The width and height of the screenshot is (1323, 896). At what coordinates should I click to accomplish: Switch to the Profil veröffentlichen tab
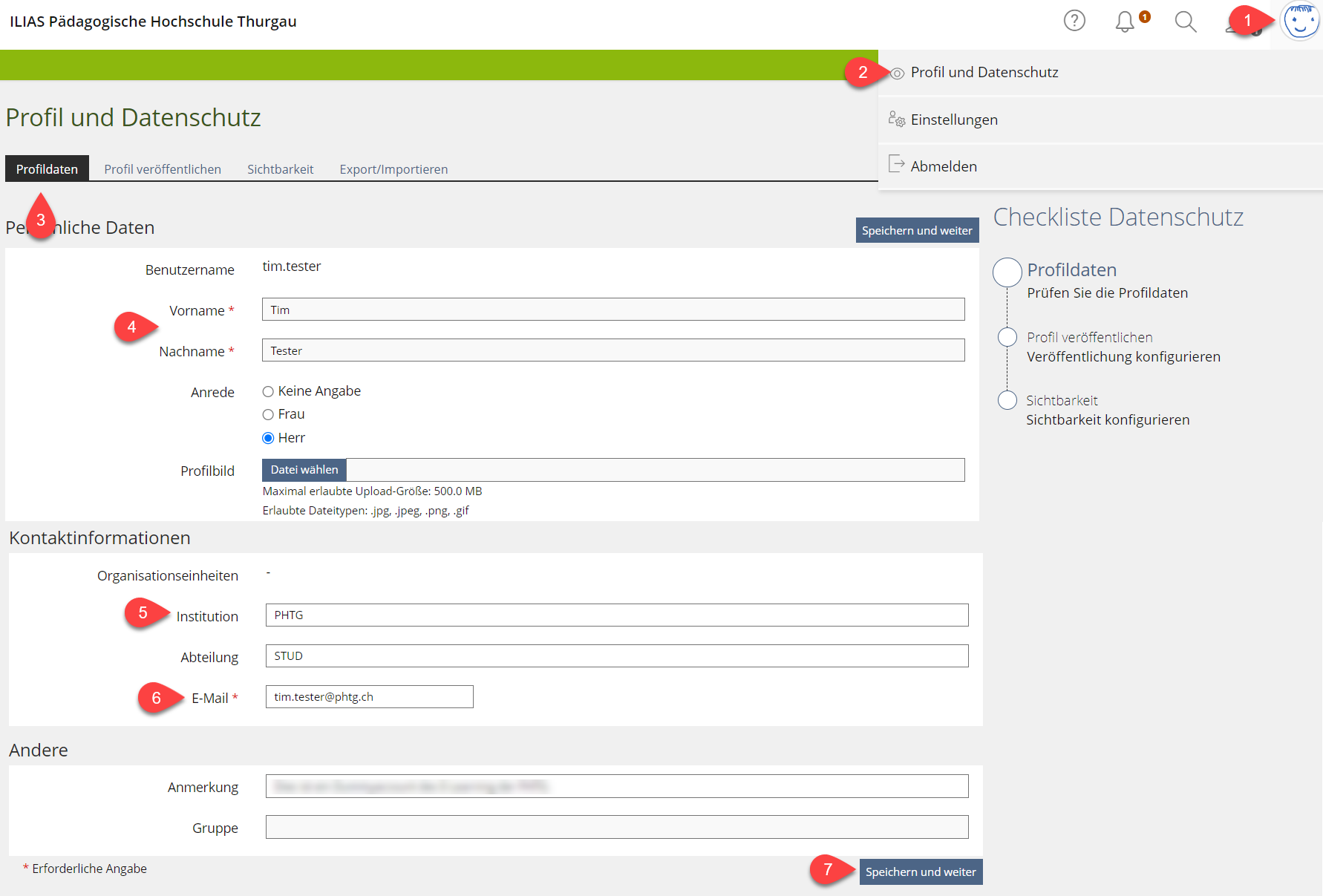[x=163, y=169]
